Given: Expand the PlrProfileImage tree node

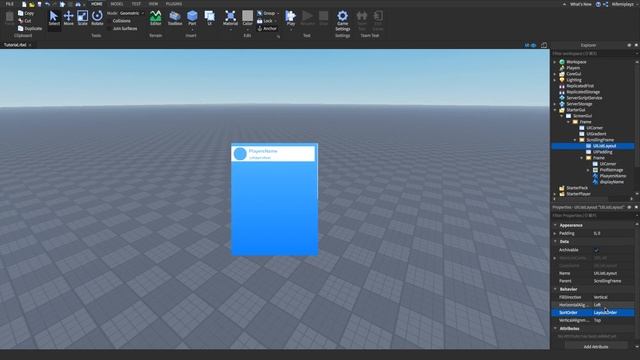Looking at the screenshot, I should tap(589, 170).
